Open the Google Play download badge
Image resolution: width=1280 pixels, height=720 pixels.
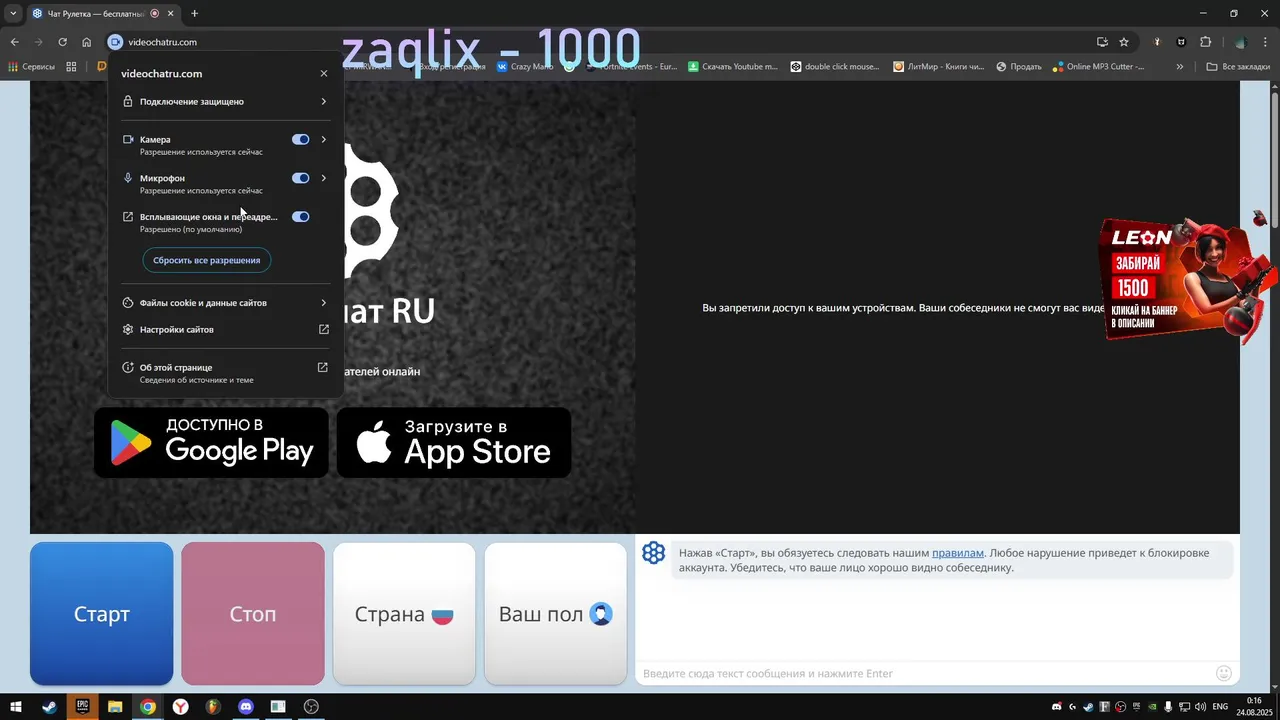pos(211,442)
